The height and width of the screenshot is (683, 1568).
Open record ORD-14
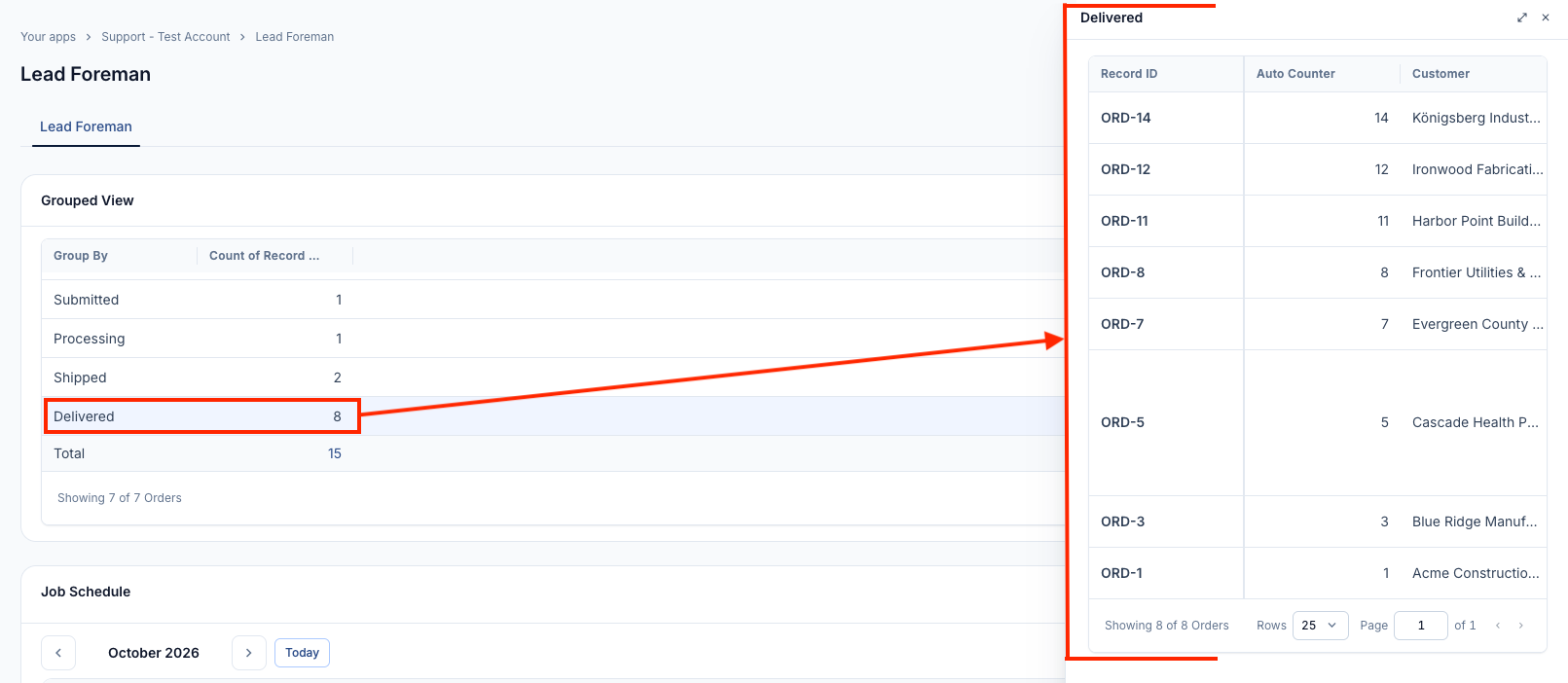point(1126,118)
